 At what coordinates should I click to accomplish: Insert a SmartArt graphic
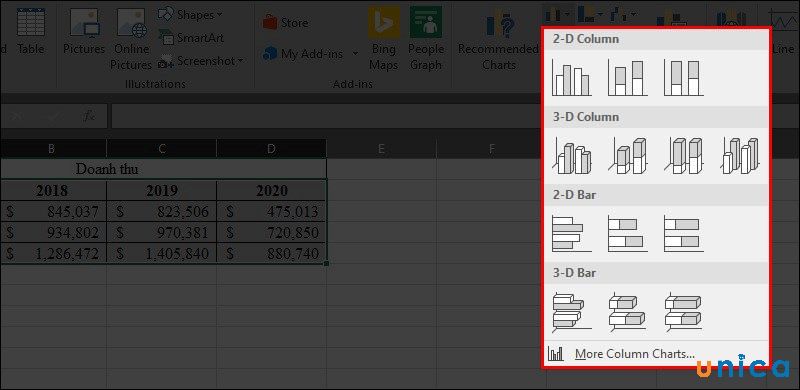click(x=191, y=37)
